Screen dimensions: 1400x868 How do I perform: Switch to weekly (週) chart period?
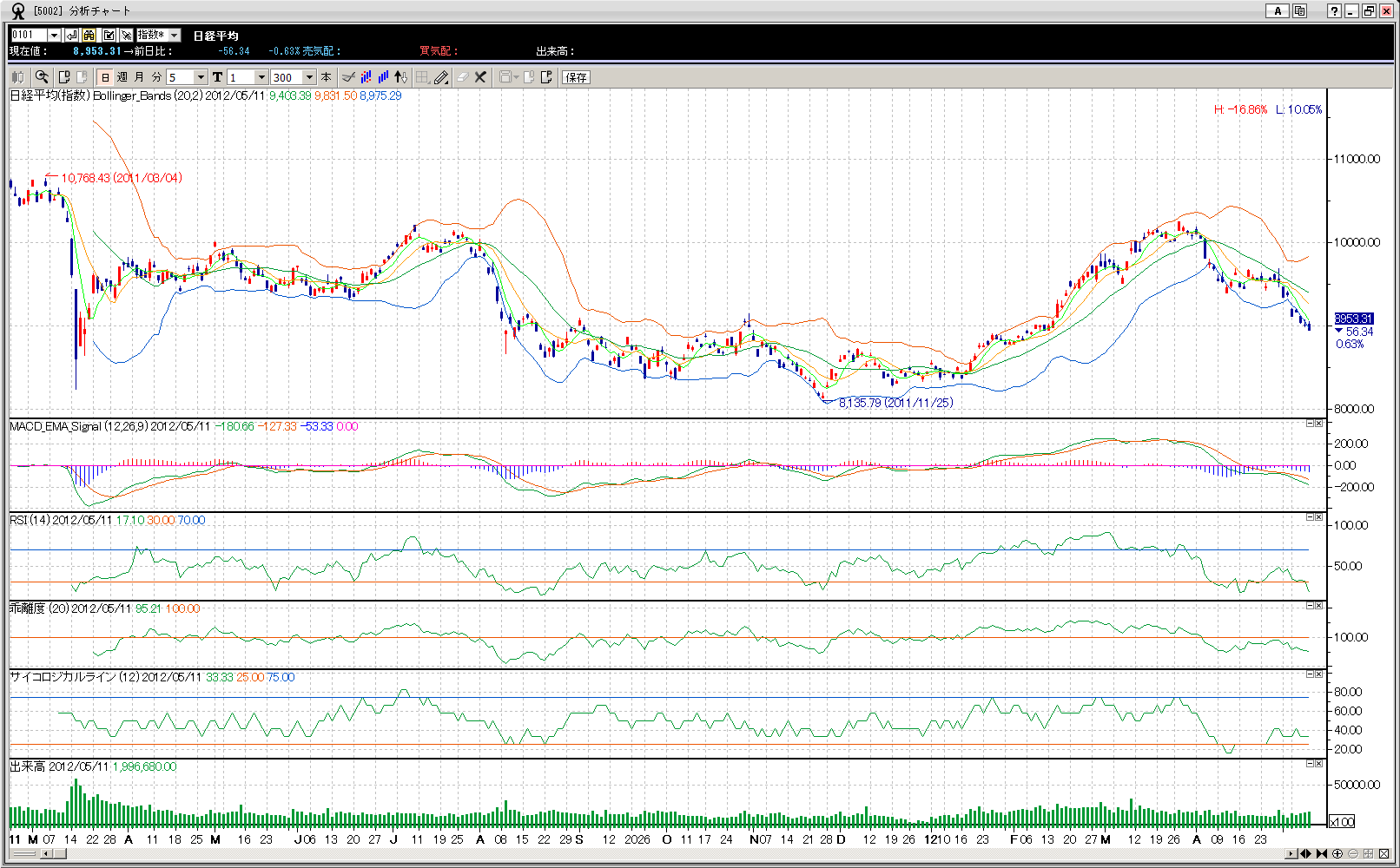point(122,77)
